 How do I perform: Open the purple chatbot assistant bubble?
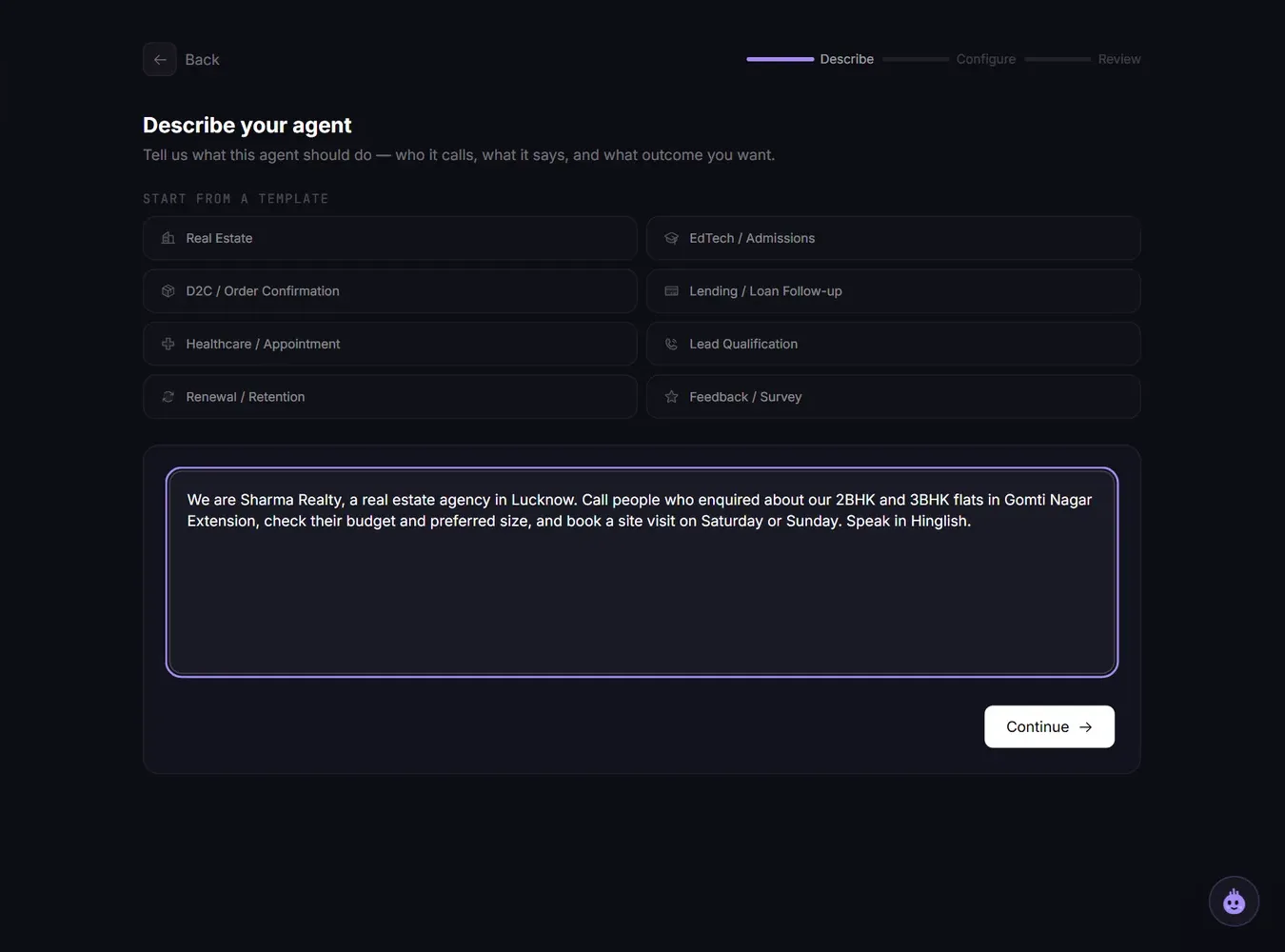coord(1234,901)
